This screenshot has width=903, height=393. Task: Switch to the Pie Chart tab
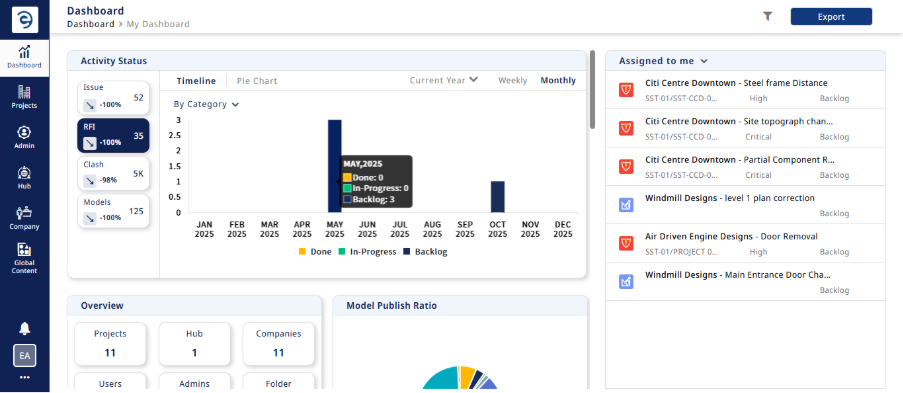tap(257, 81)
